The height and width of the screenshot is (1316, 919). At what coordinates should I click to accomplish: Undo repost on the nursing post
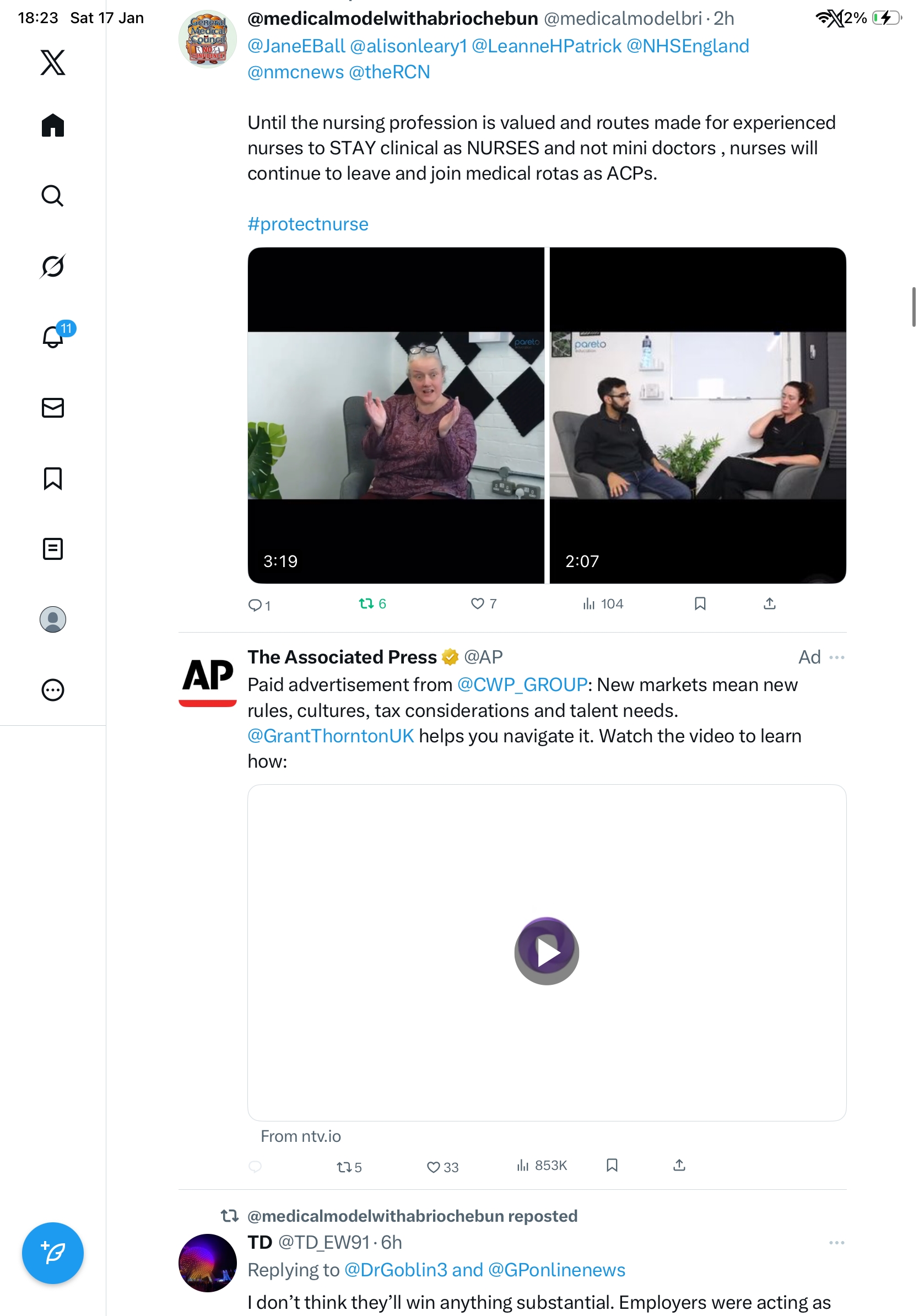coord(366,603)
